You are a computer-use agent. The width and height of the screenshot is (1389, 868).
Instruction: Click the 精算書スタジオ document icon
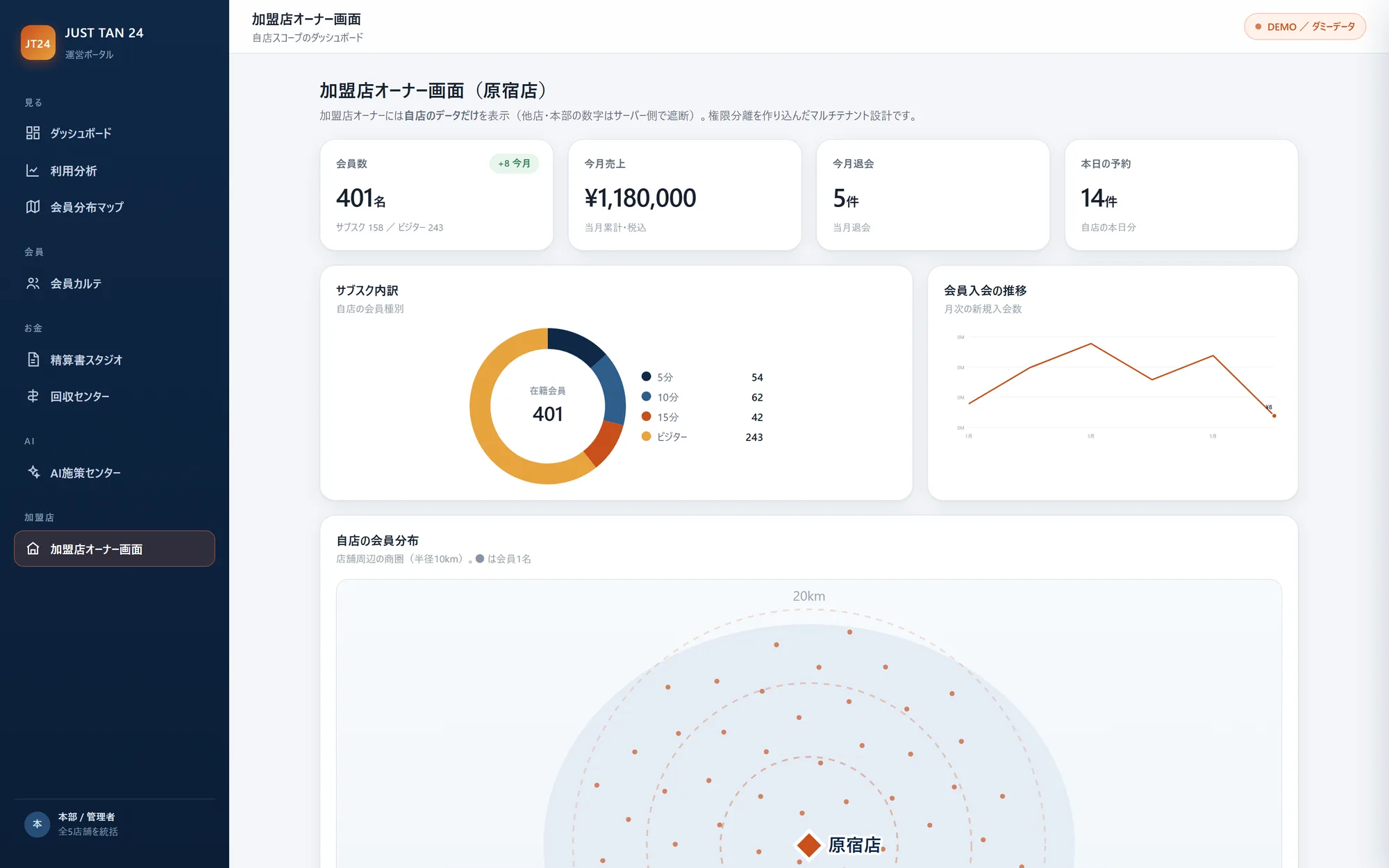click(33, 360)
